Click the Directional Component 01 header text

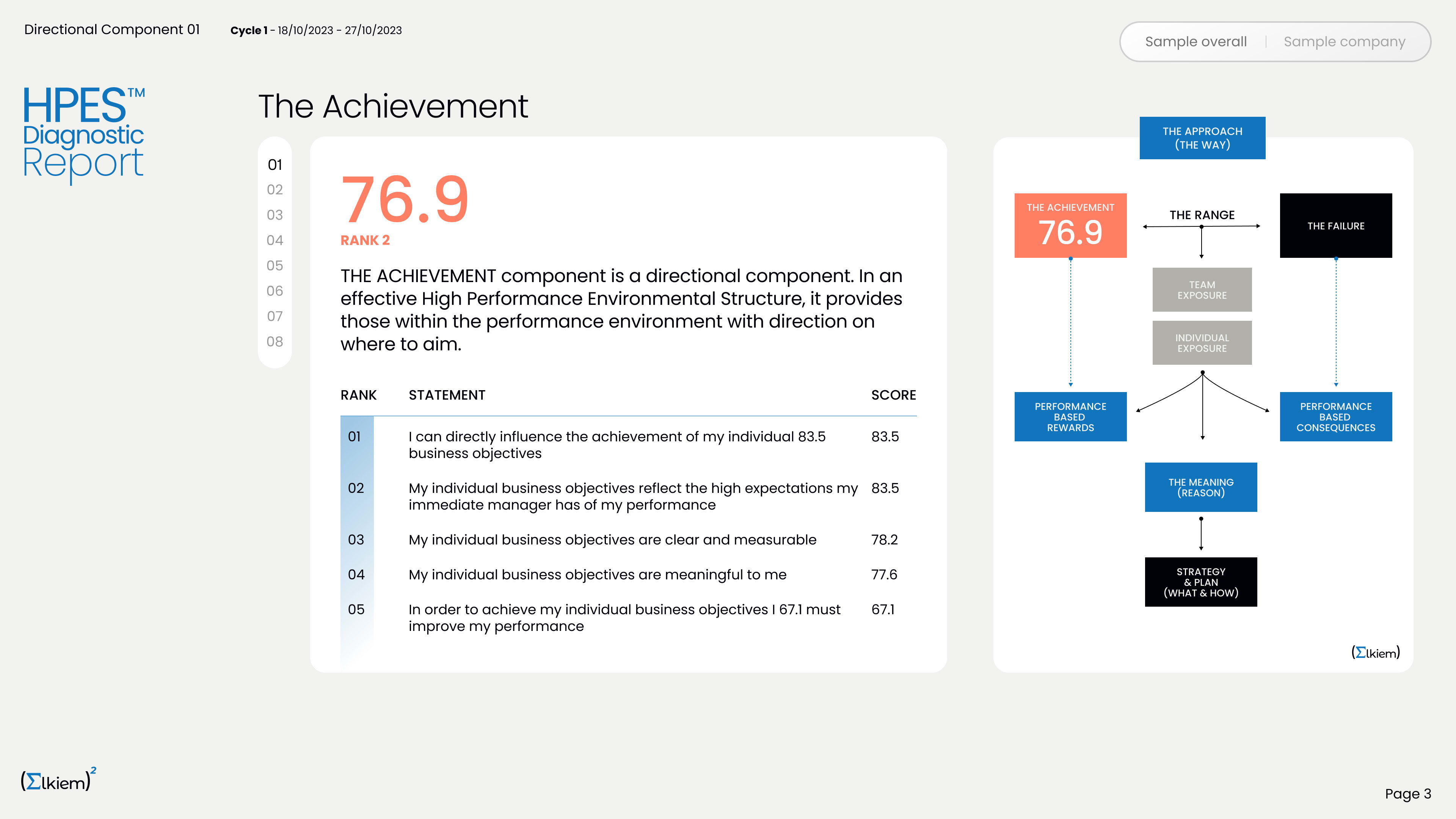[112, 30]
